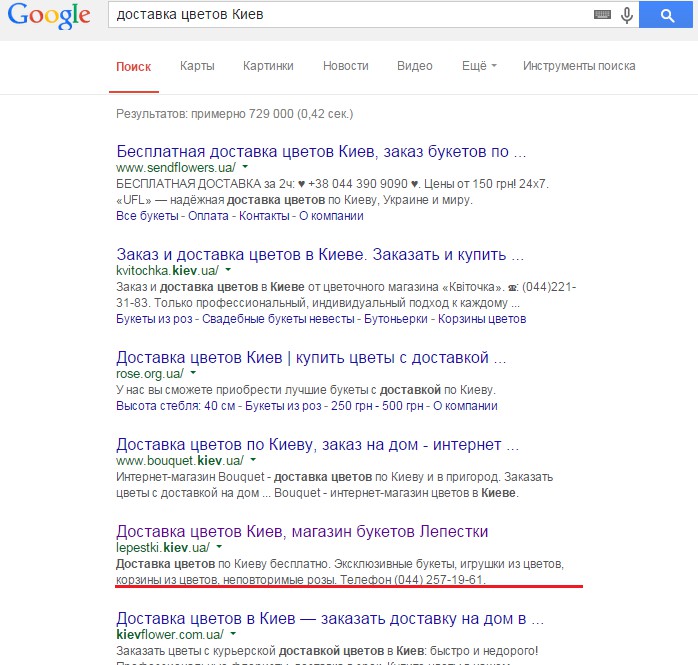Open the Новости tab
The image size is (698, 665).
click(346, 66)
